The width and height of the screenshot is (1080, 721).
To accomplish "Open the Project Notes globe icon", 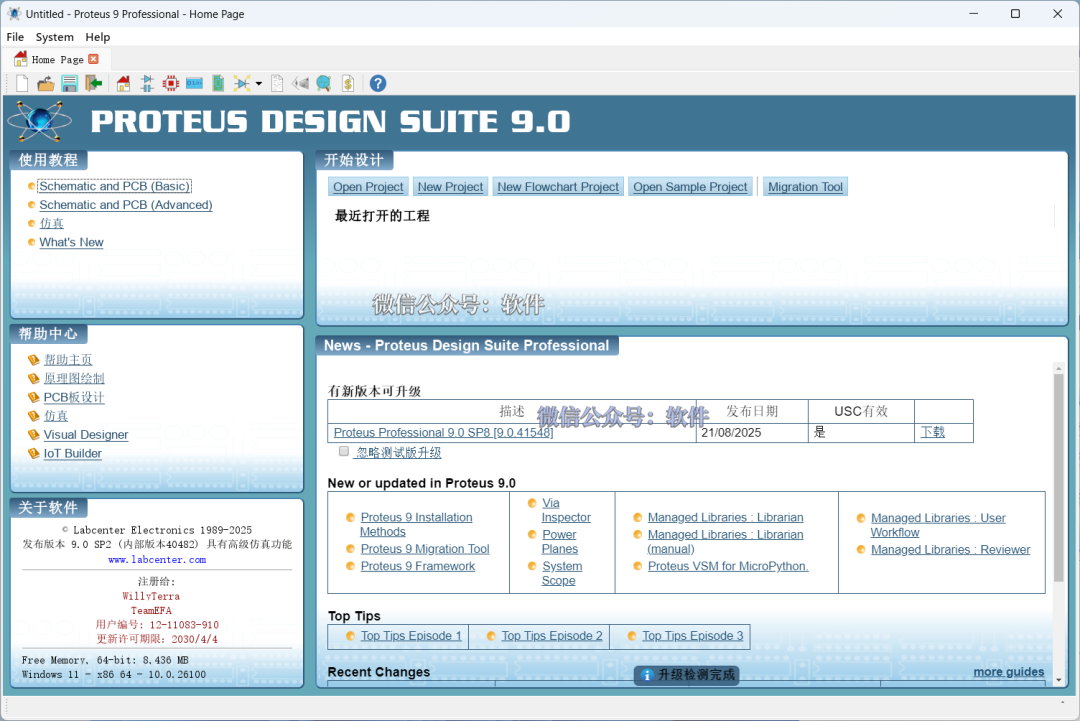I will [x=324, y=83].
